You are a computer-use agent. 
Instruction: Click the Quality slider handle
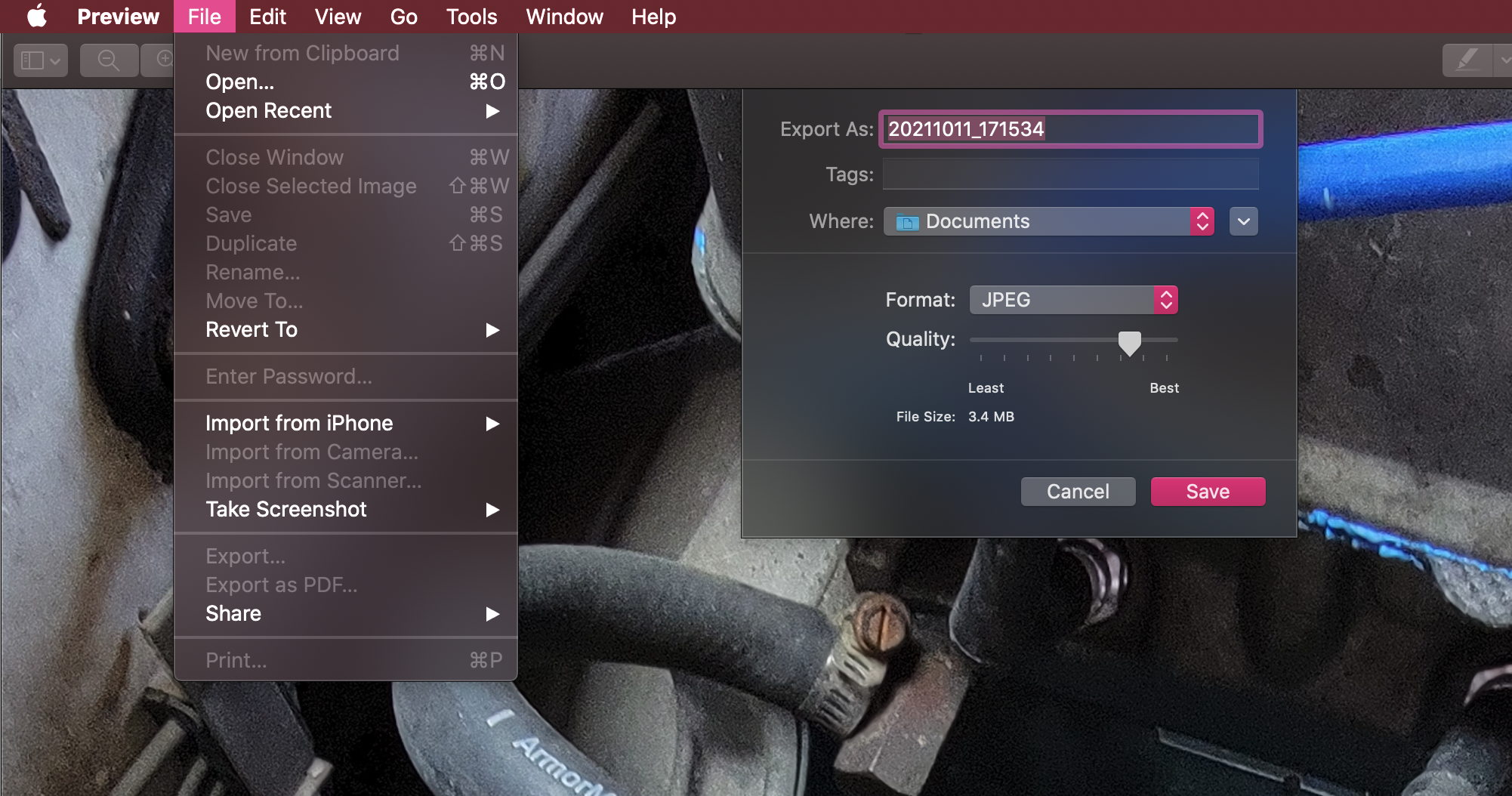(x=1129, y=343)
